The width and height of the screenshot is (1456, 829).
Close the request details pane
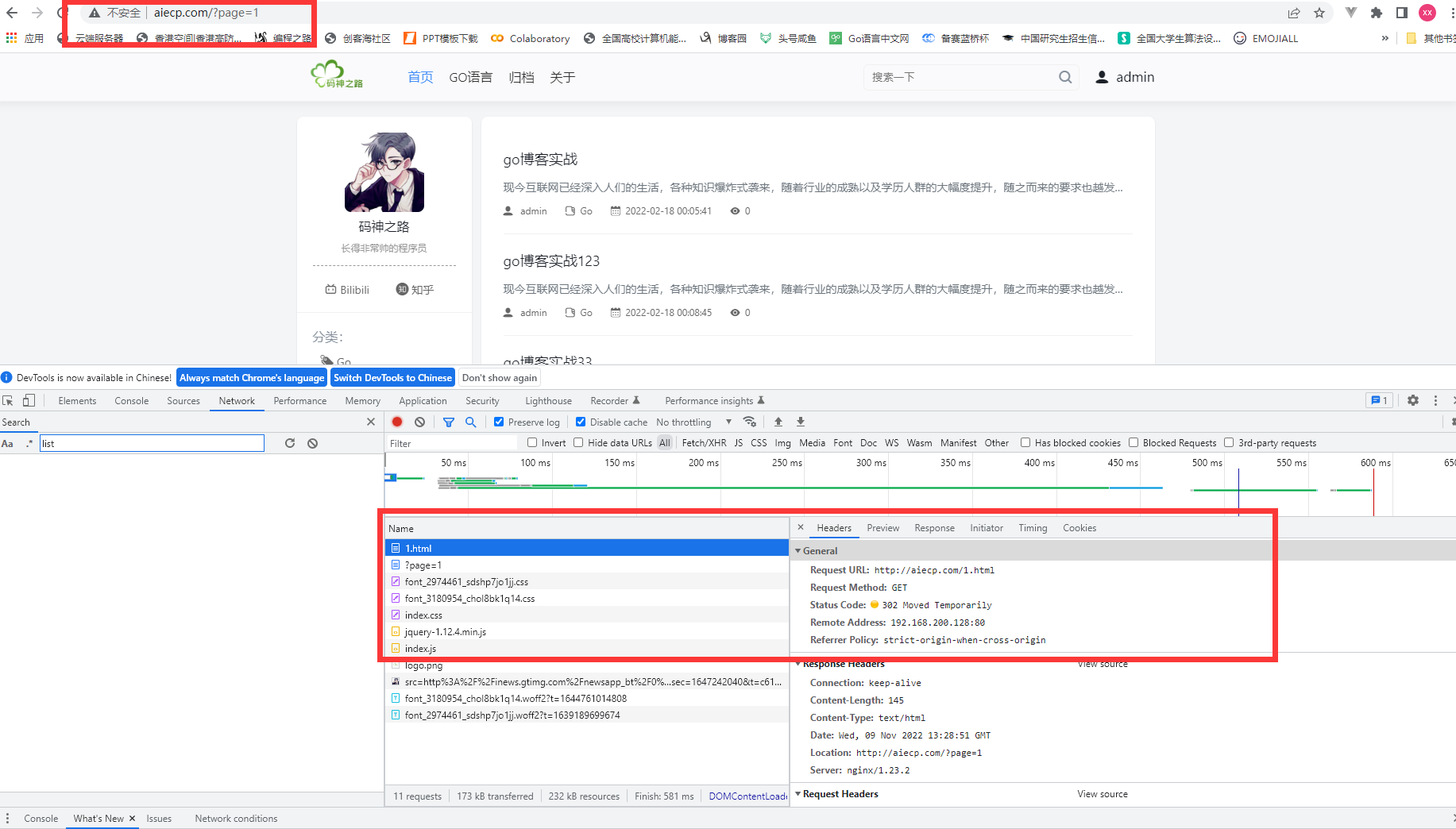801,527
